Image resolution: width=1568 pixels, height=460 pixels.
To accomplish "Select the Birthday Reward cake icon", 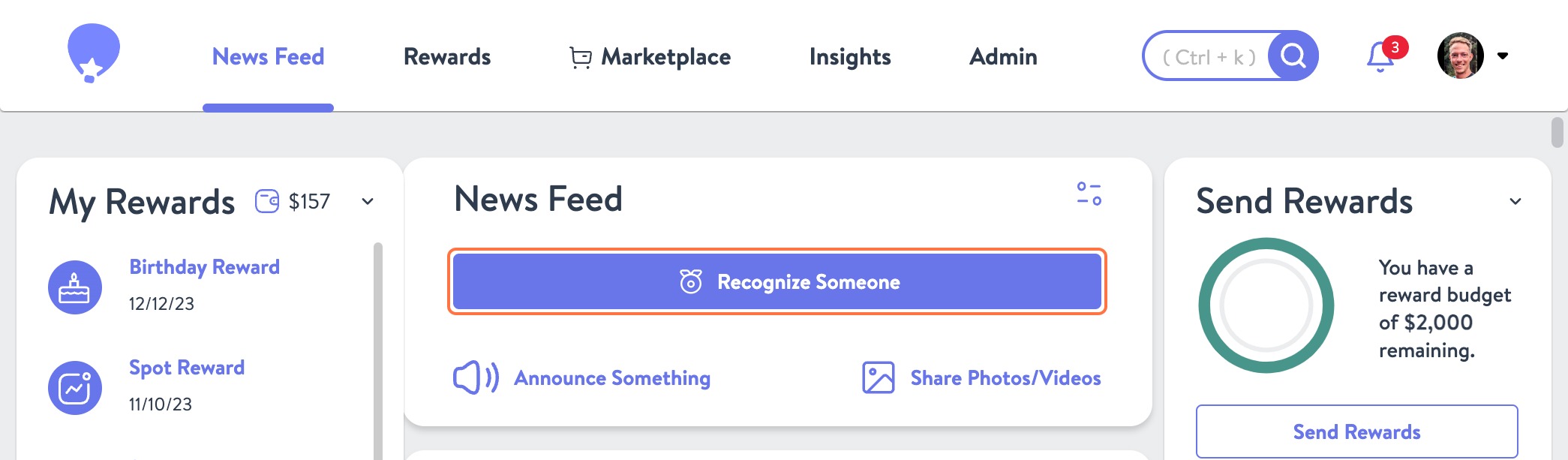I will 74,287.
